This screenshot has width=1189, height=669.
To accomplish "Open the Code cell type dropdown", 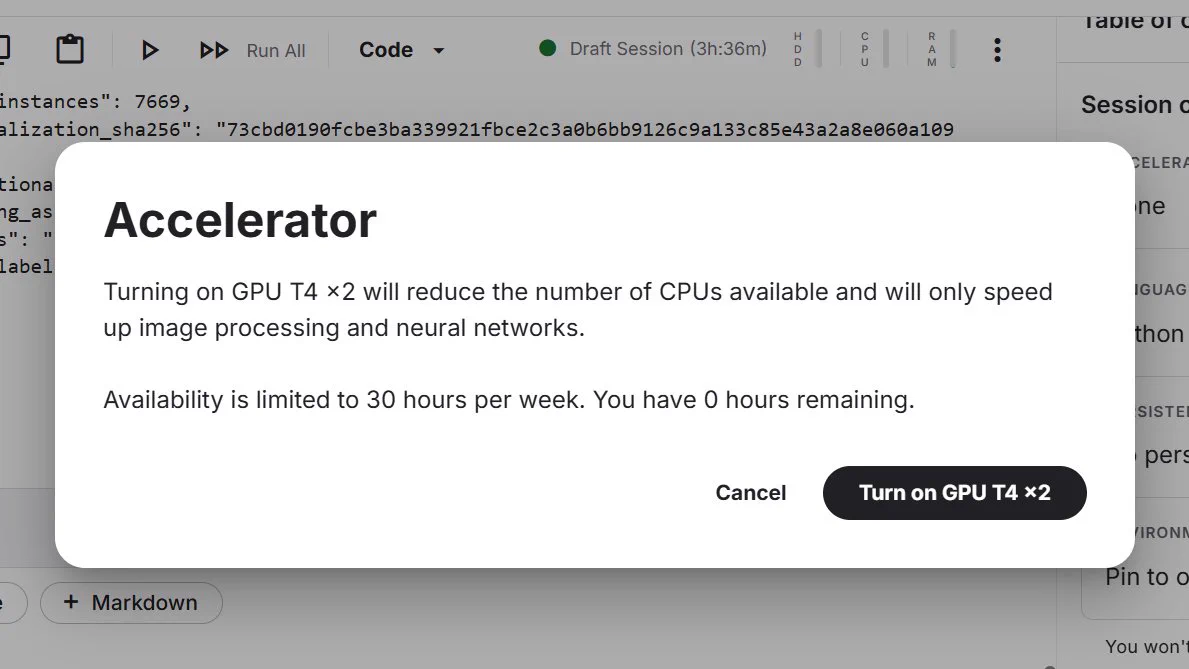I will [x=401, y=50].
